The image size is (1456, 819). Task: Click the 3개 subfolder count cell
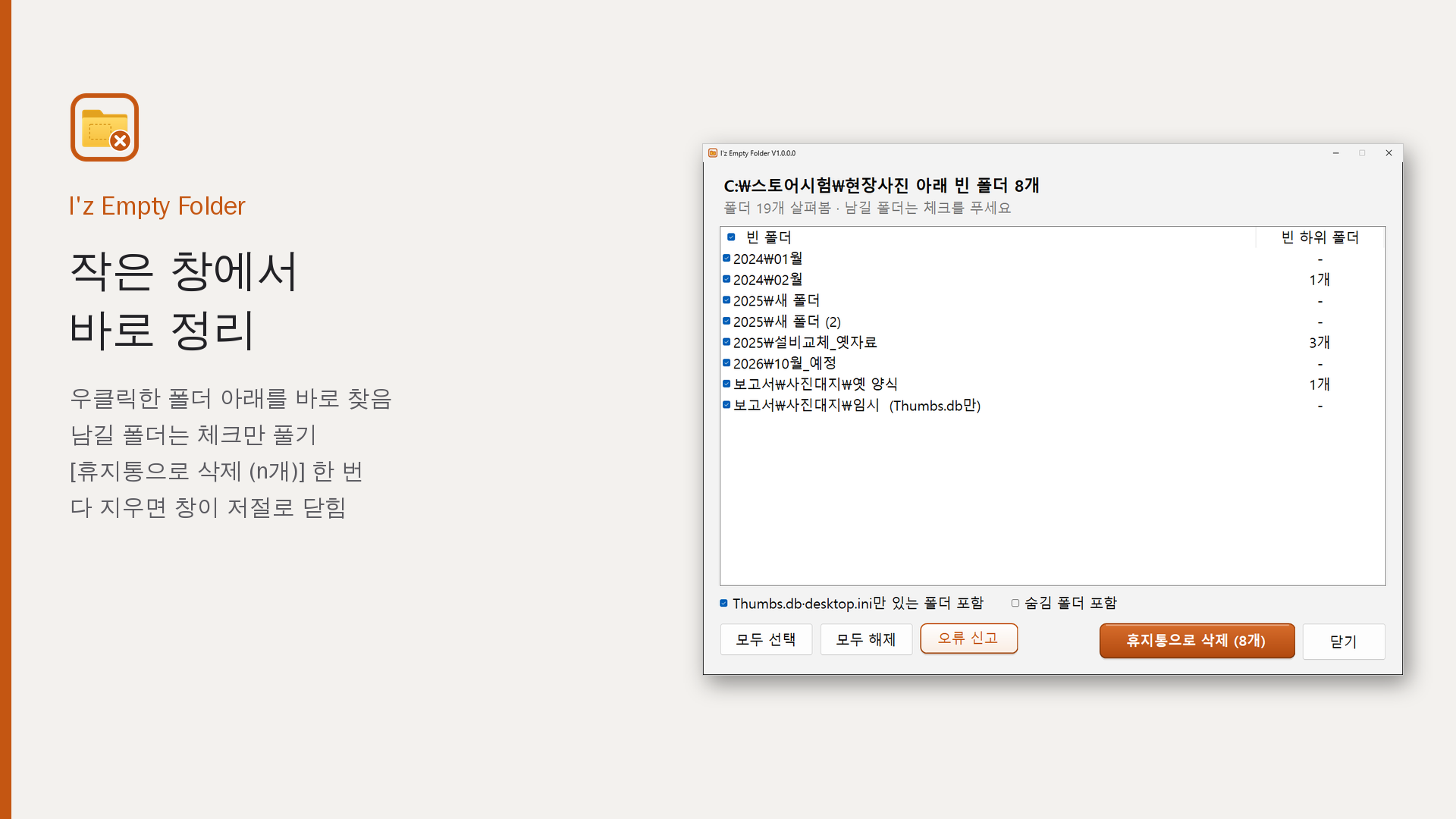click(1319, 343)
